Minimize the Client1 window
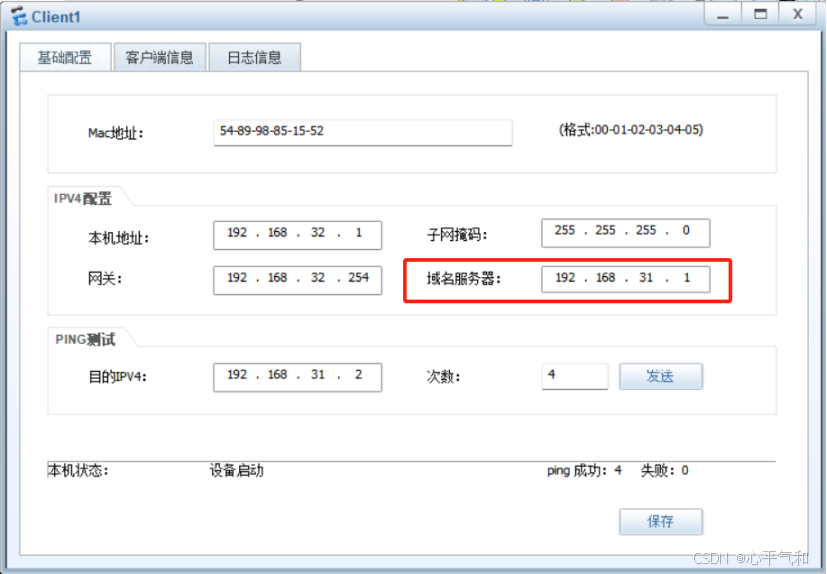The height and width of the screenshot is (574, 827). tap(723, 14)
